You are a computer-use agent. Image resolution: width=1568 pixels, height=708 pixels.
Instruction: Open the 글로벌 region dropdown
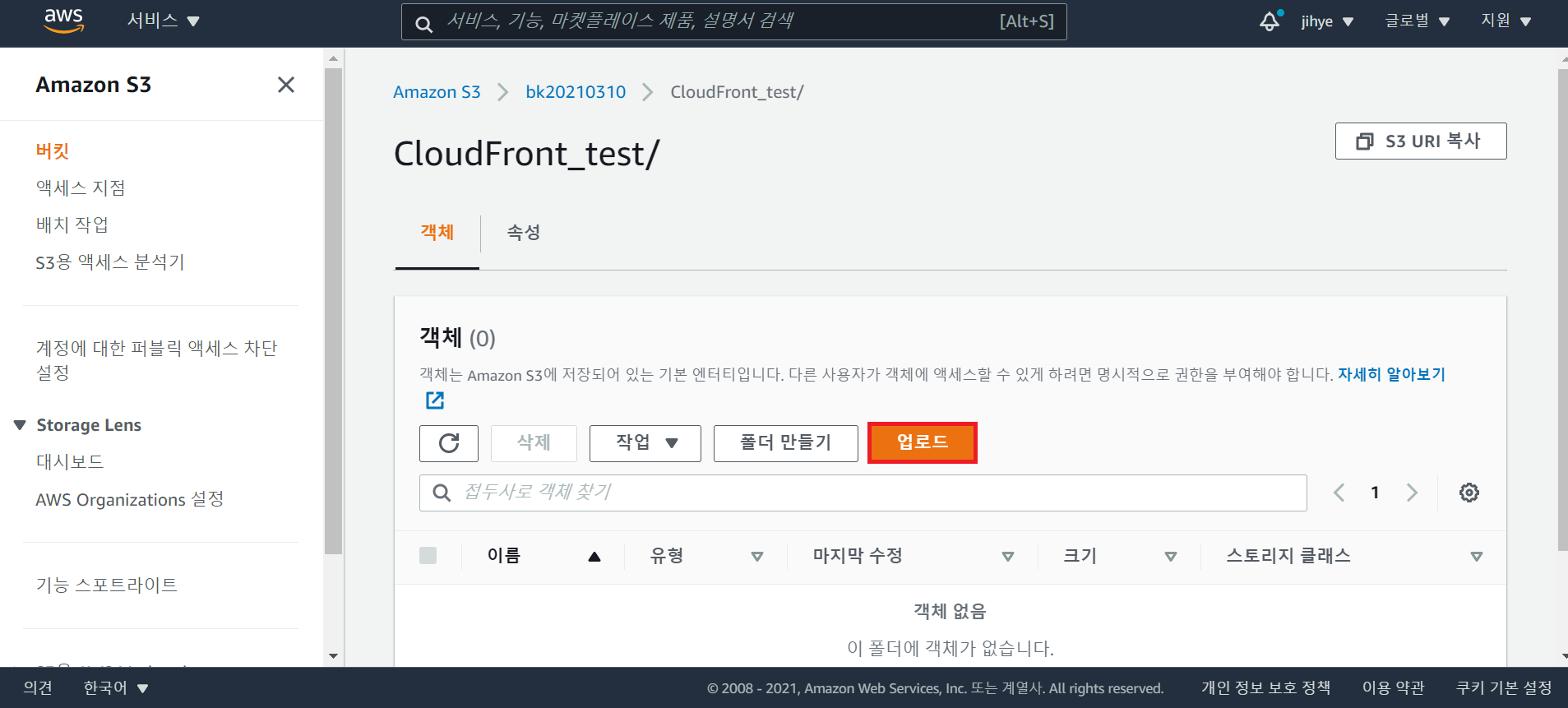[1417, 21]
